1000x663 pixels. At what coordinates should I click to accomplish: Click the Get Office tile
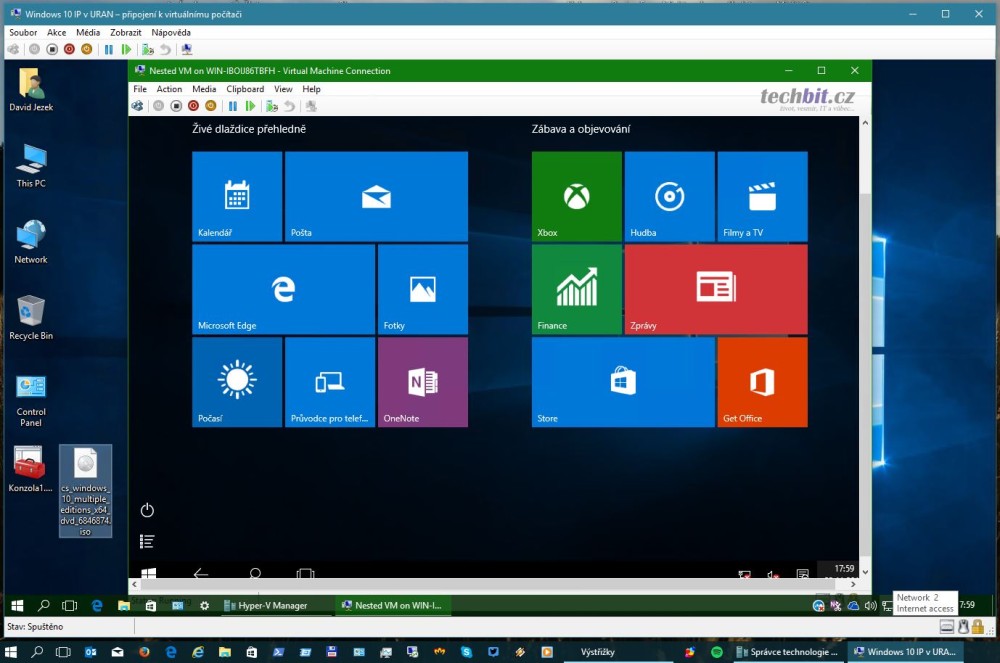point(761,382)
